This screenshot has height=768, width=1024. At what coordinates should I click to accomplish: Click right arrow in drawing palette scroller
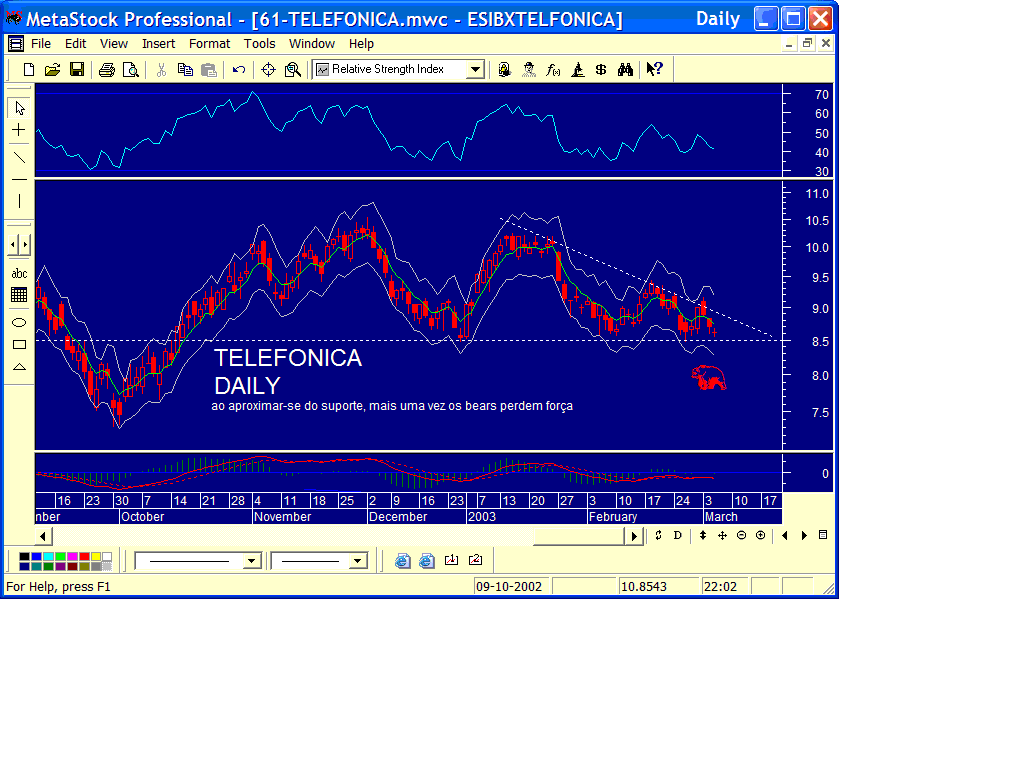[x=25, y=245]
